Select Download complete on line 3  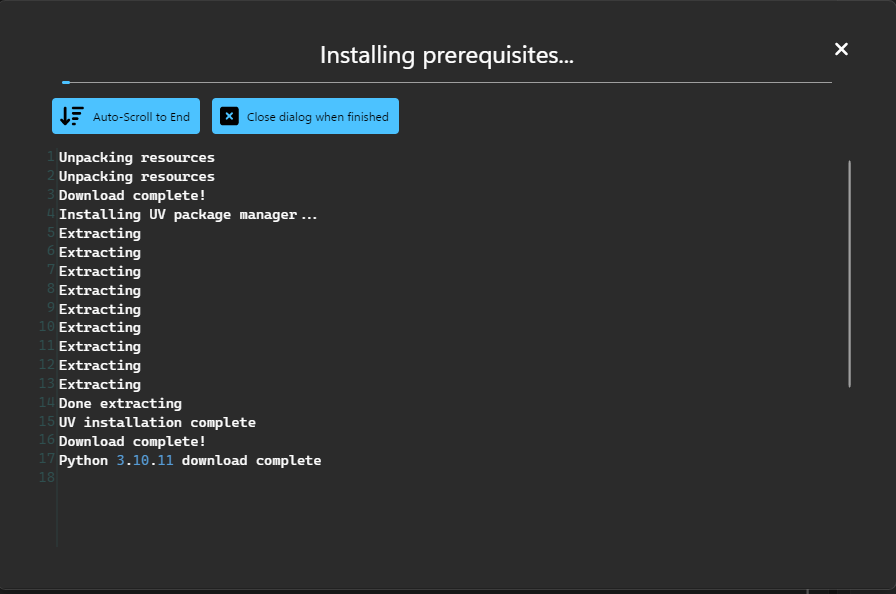coord(132,195)
